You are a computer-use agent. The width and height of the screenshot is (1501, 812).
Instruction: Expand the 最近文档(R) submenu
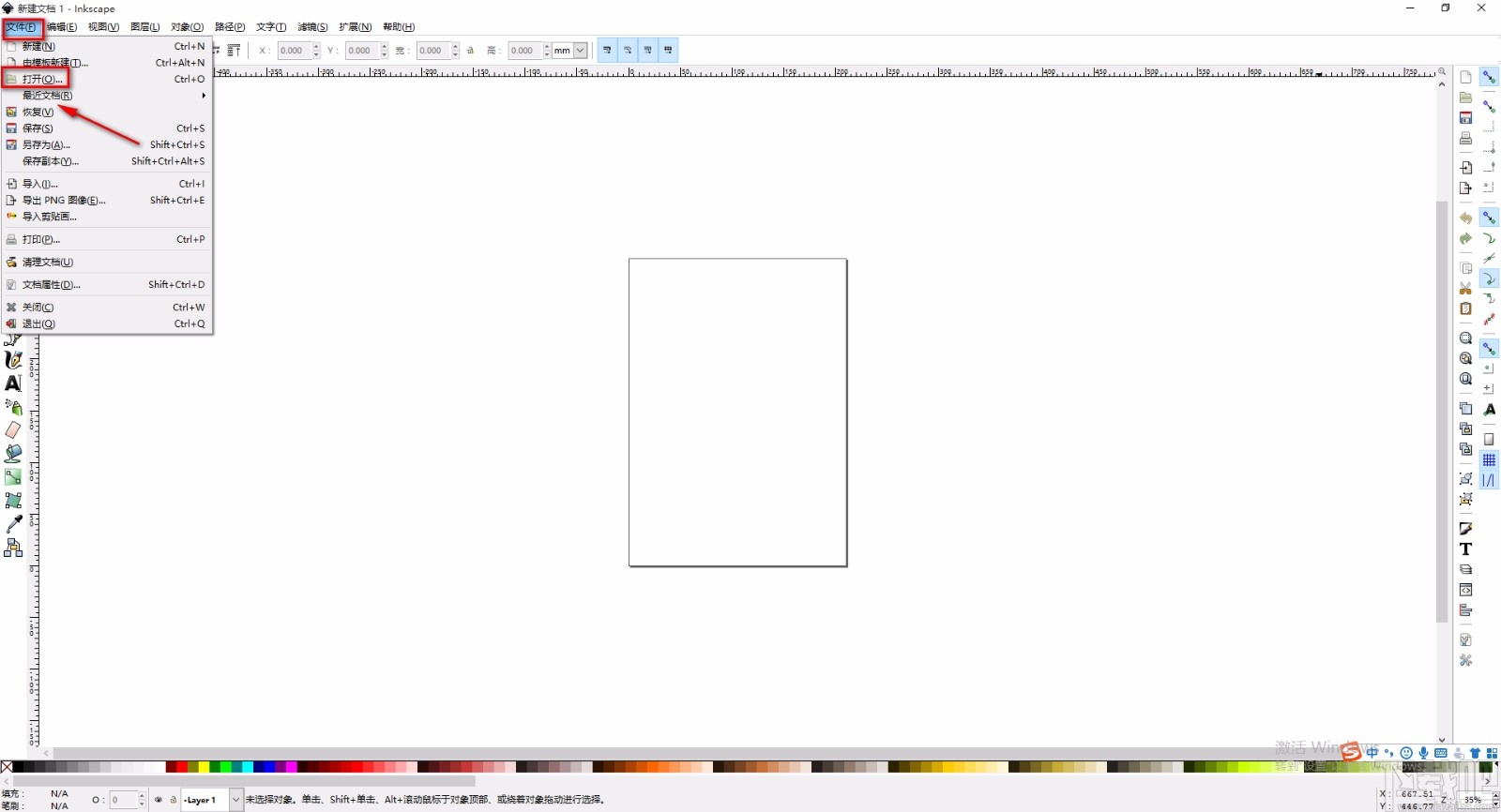(x=107, y=96)
